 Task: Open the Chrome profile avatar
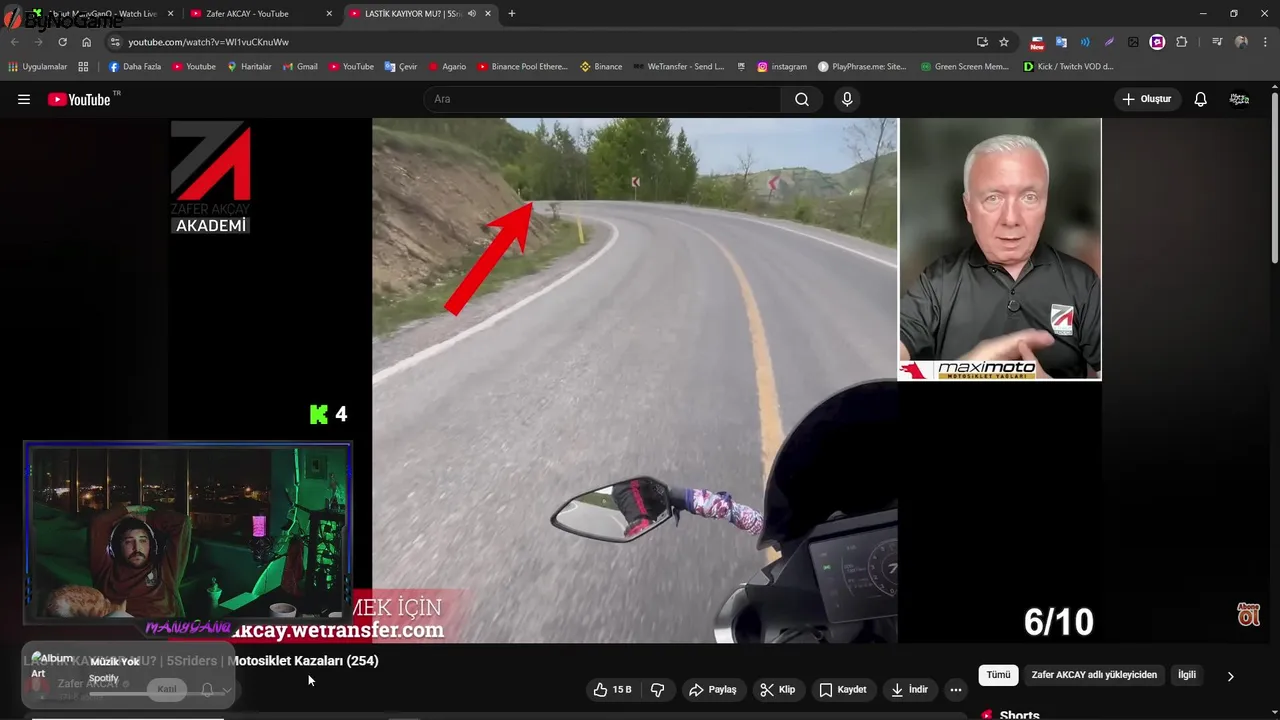(x=1241, y=42)
